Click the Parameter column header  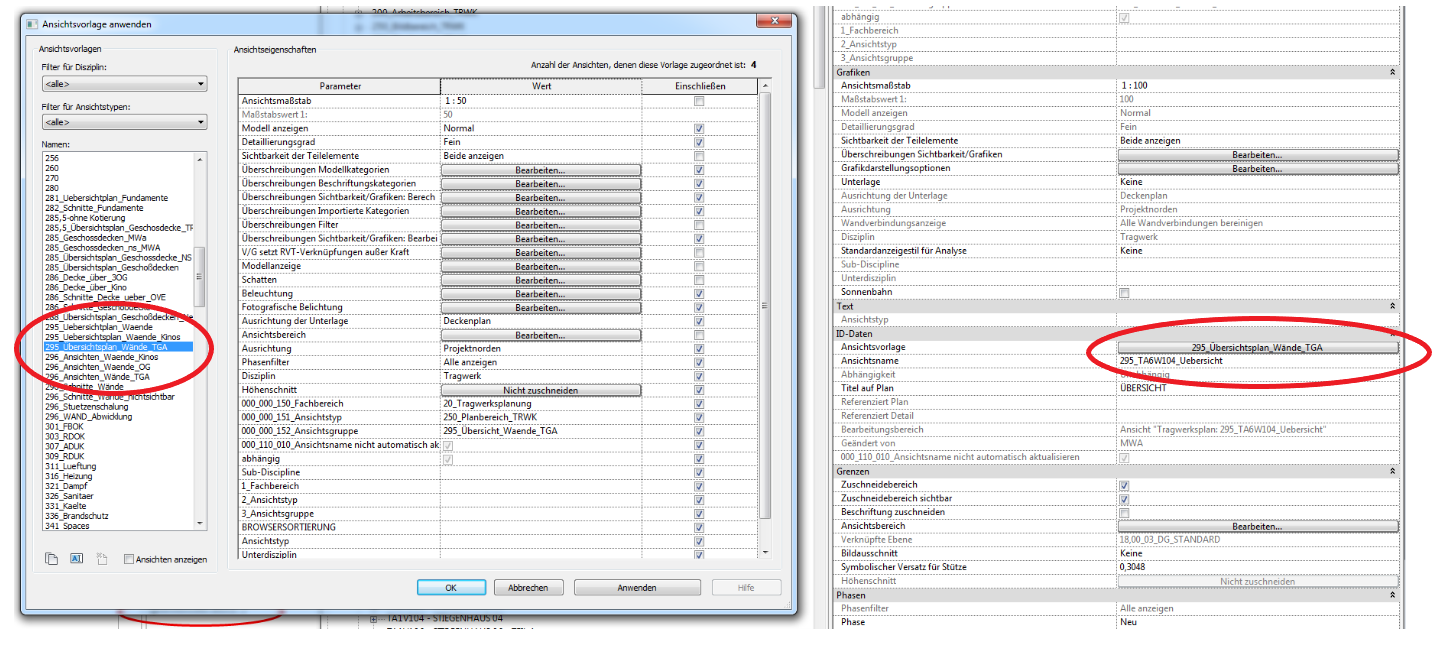340,86
